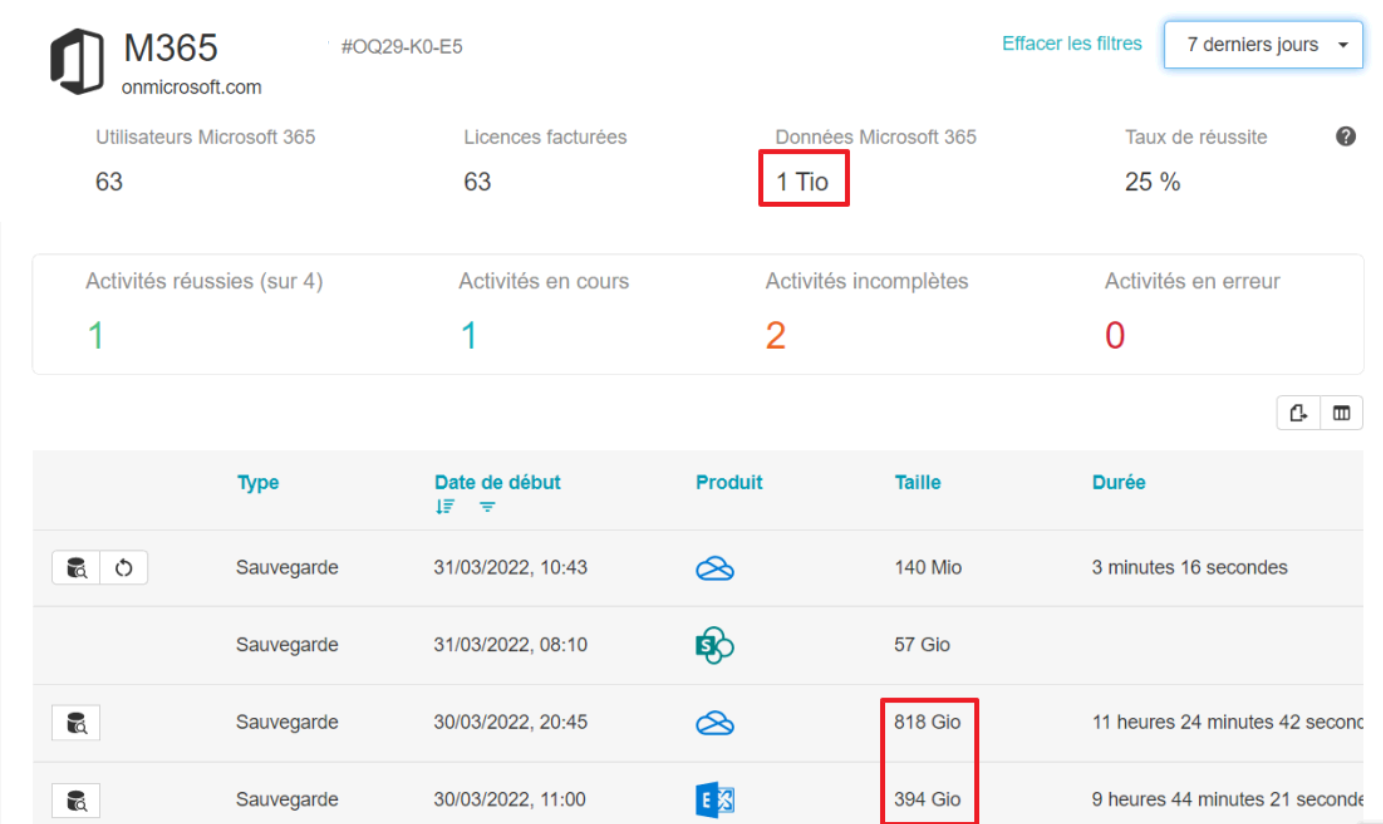1383x824 pixels.
Task: Click the 'Taux de réussite' label
Action: pyautogui.click(x=1196, y=138)
